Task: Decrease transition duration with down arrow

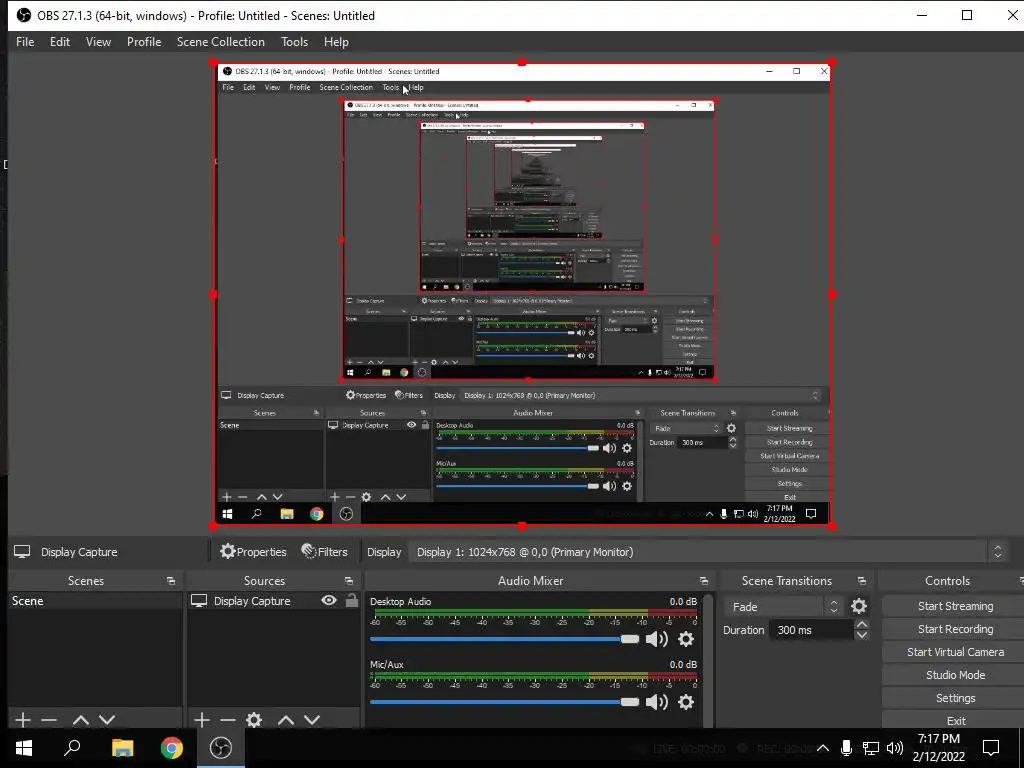Action: [861, 635]
